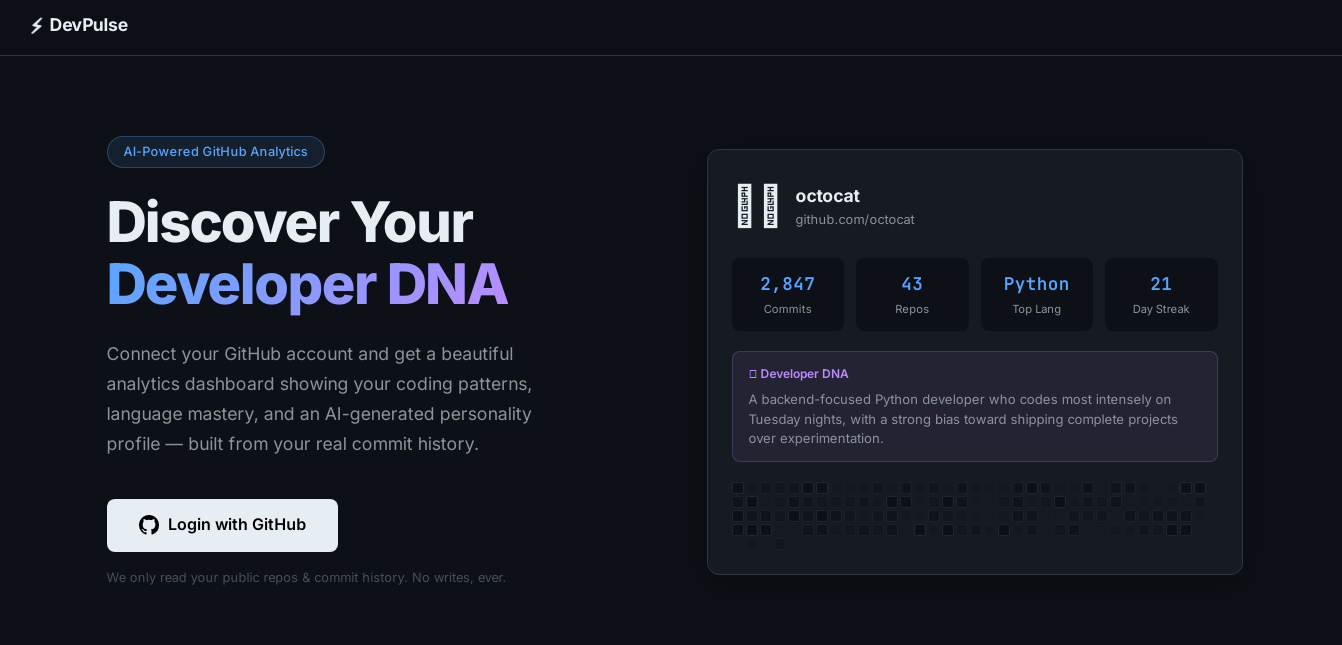Click the Developer DNA summary paragraph
The width and height of the screenshot is (1342, 645).
pyautogui.click(x=962, y=419)
